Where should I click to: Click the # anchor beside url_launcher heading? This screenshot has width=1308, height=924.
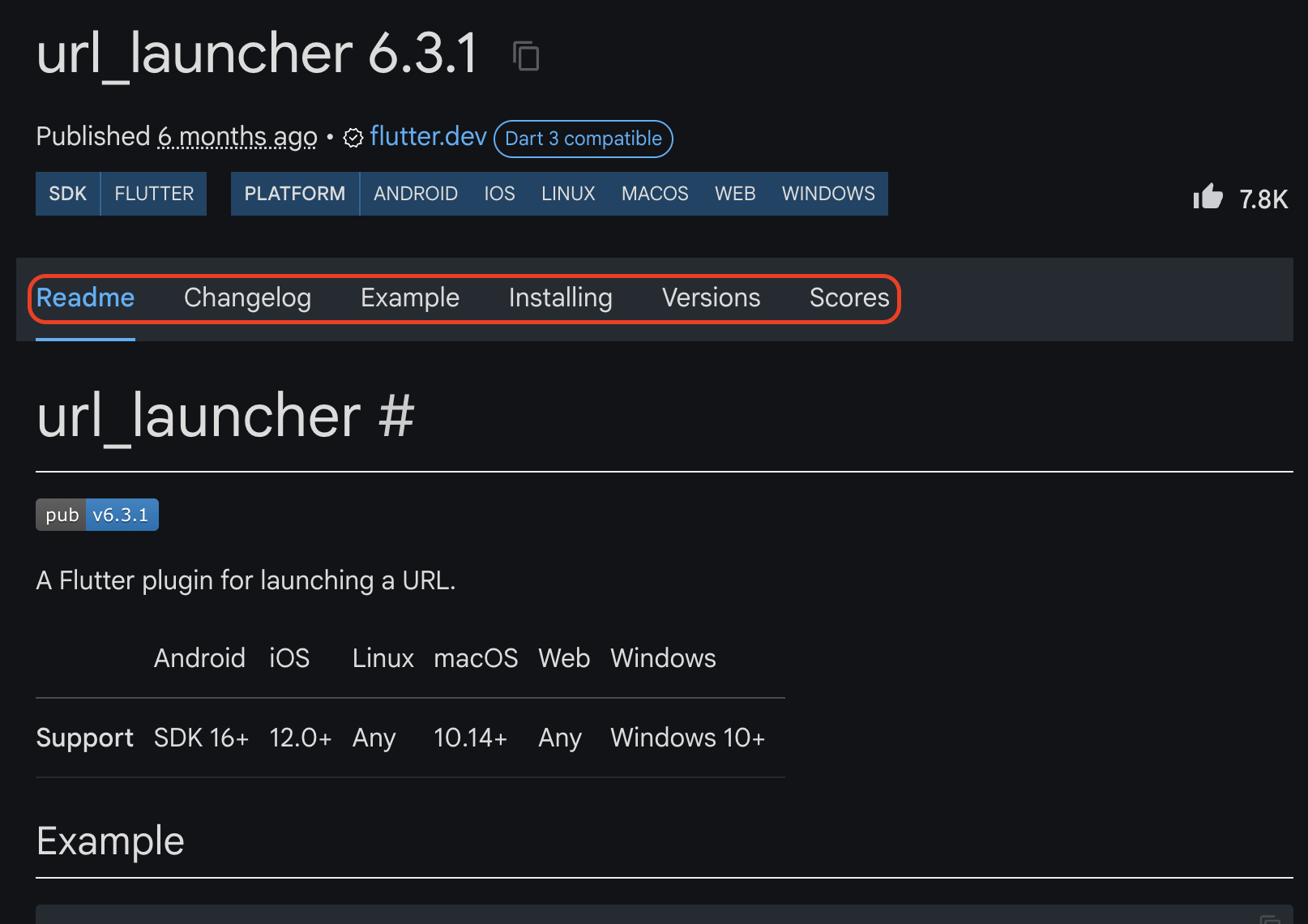point(396,416)
